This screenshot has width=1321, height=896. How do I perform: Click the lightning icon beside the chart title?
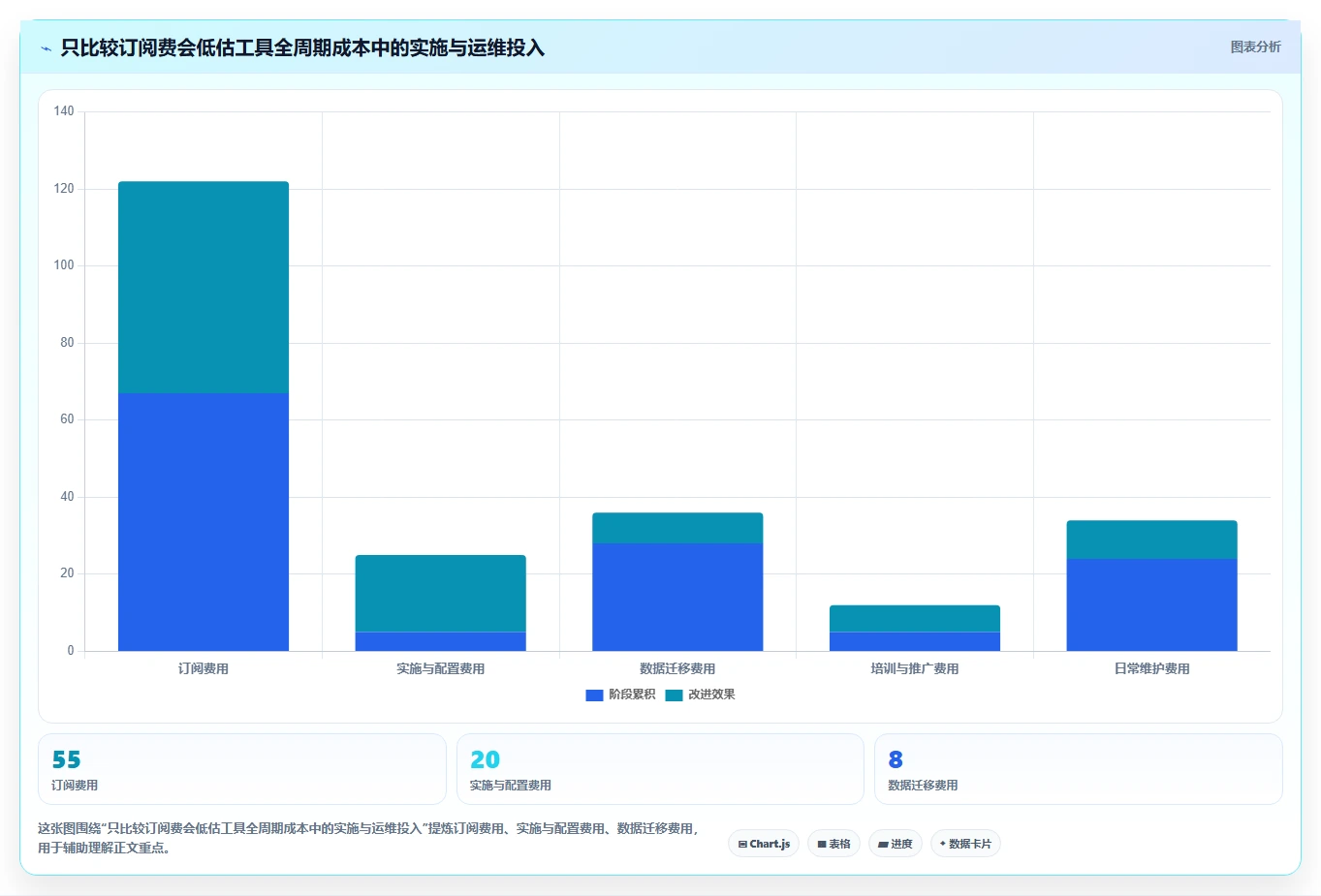tap(46, 48)
